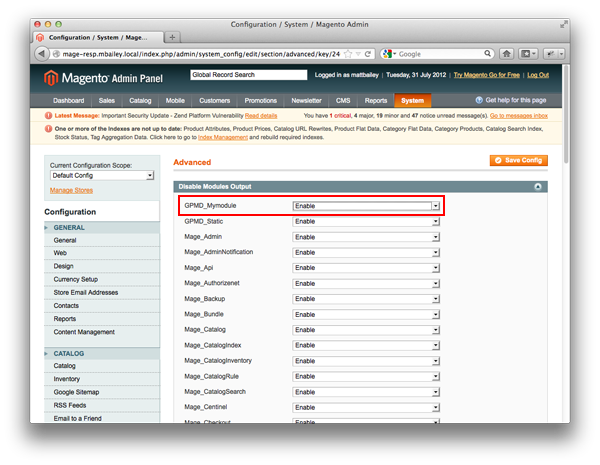Open Contacts in configuration sidebar
The width and height of the screenshot is (600, 465).
(66, 306)
